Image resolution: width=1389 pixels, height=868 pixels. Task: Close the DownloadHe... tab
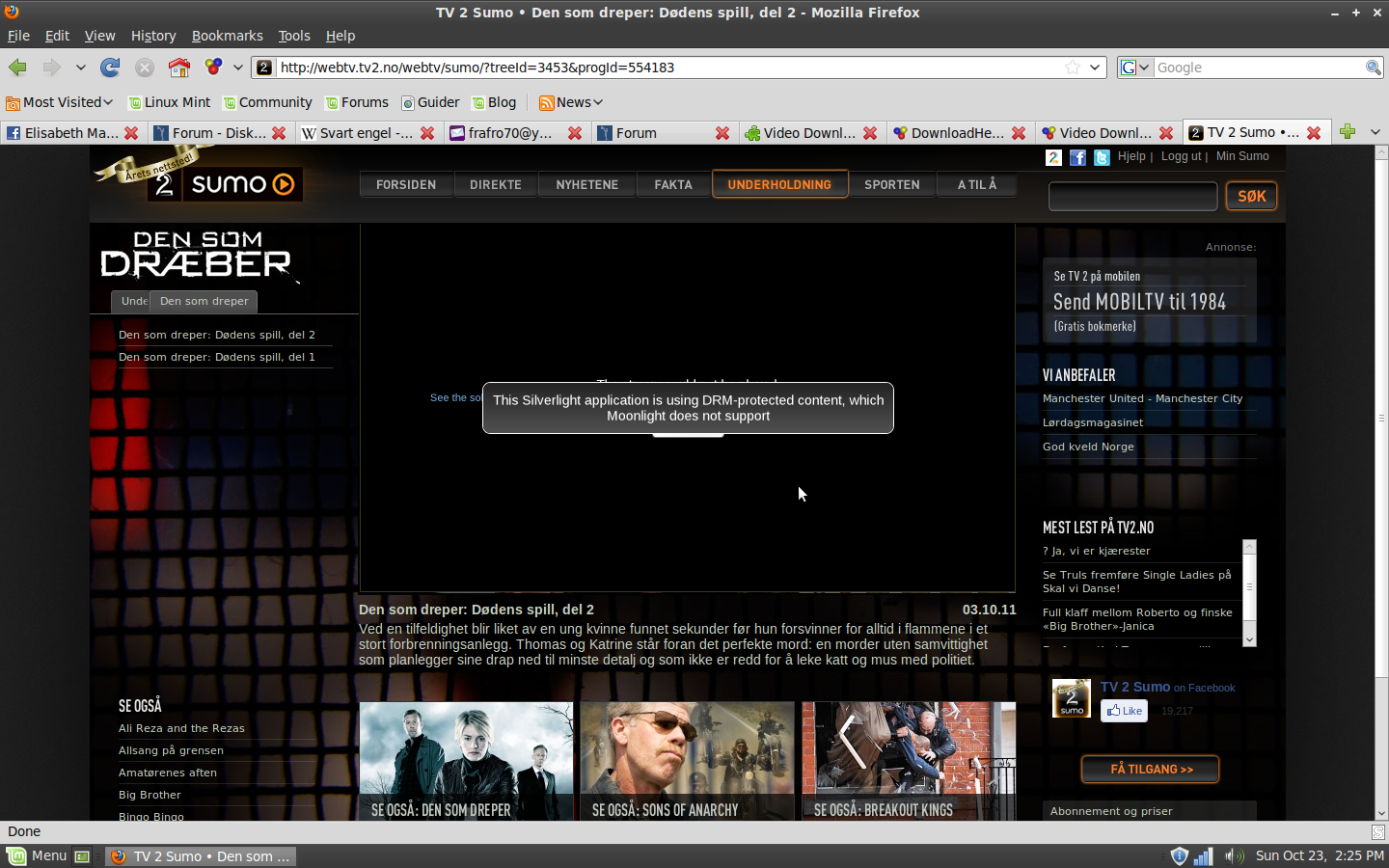[x=1019, y=133]
